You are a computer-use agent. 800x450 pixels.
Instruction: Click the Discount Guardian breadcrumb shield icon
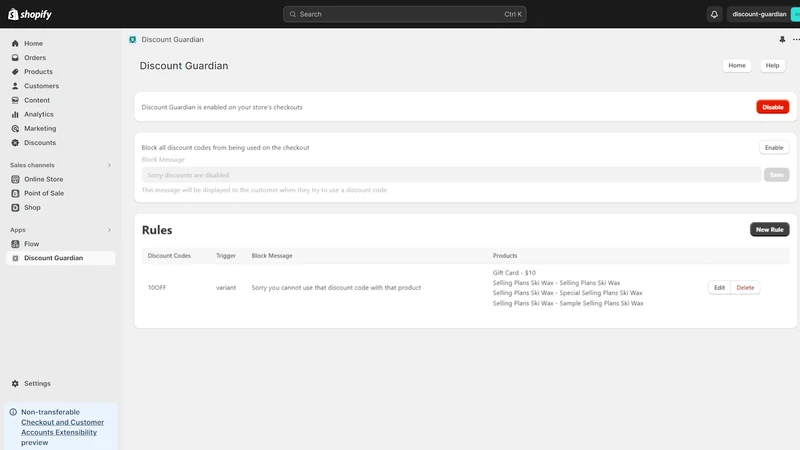[133, 39]
